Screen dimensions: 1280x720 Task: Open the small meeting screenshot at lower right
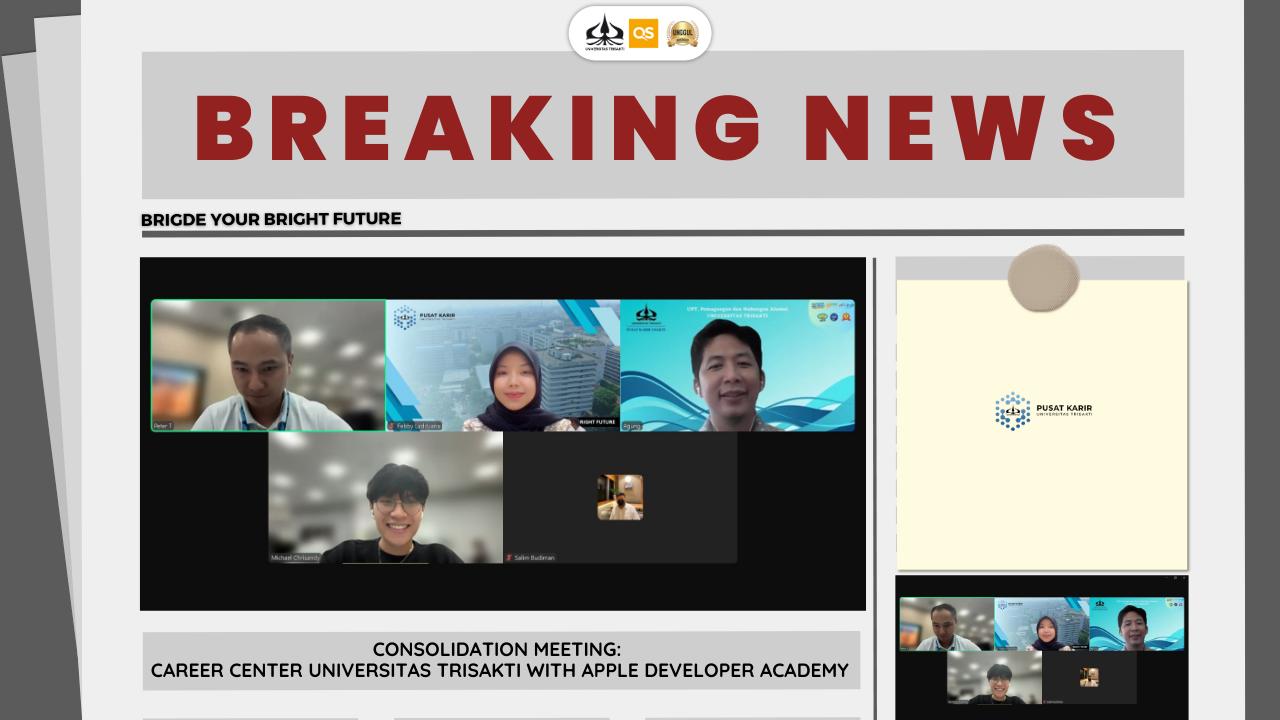(x=1041, y=647)
